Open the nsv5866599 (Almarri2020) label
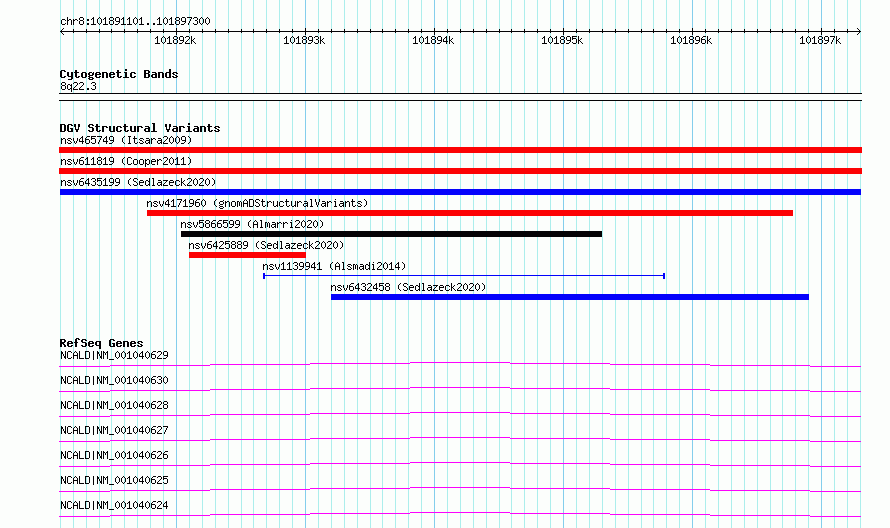The height and width of the screenshot is (528, 890). point(252,224)
